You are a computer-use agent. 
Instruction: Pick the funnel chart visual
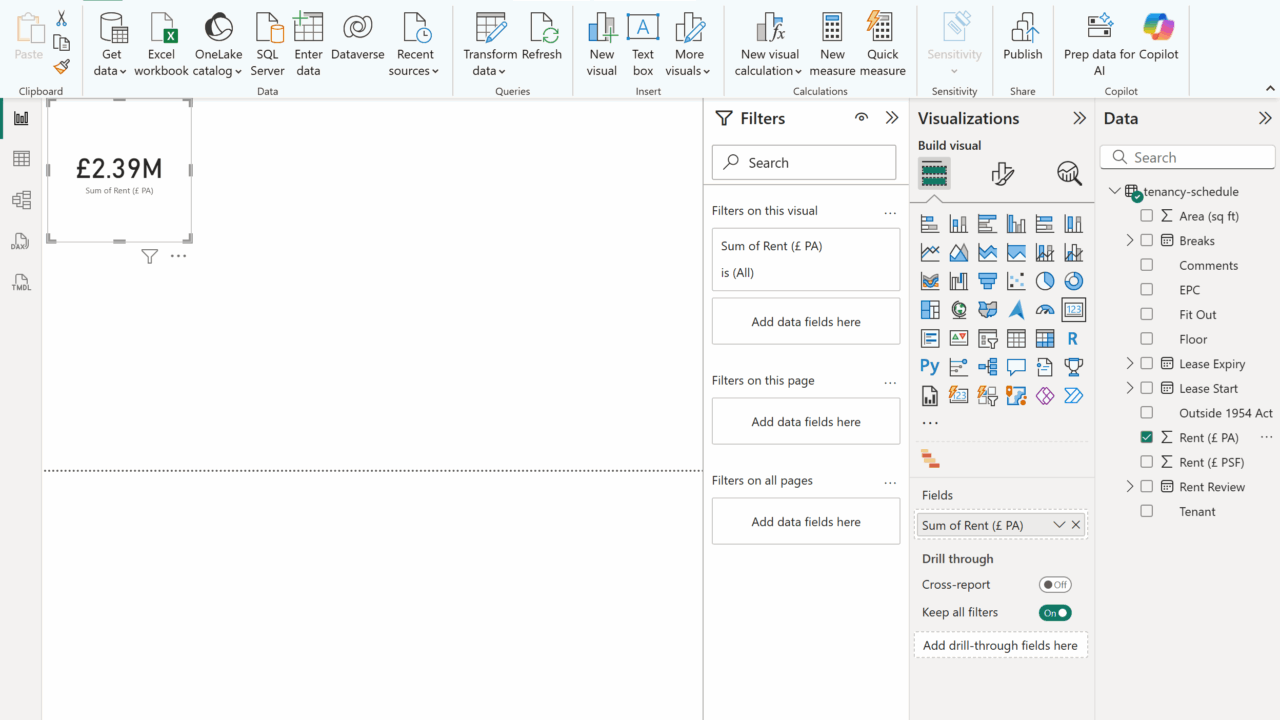pos(987,281)
